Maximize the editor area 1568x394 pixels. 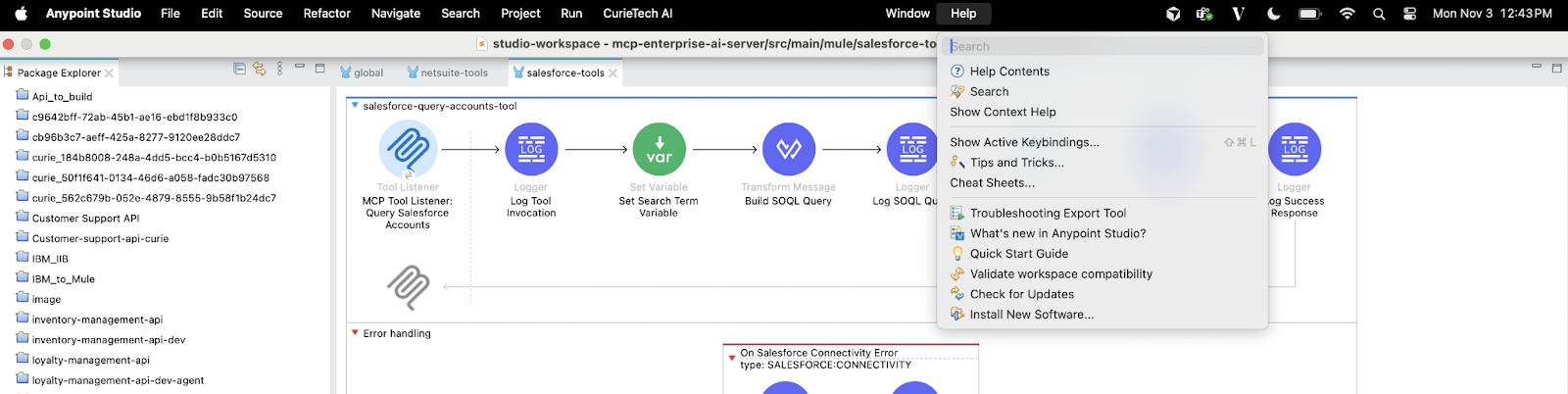[x=1556, y=69]
